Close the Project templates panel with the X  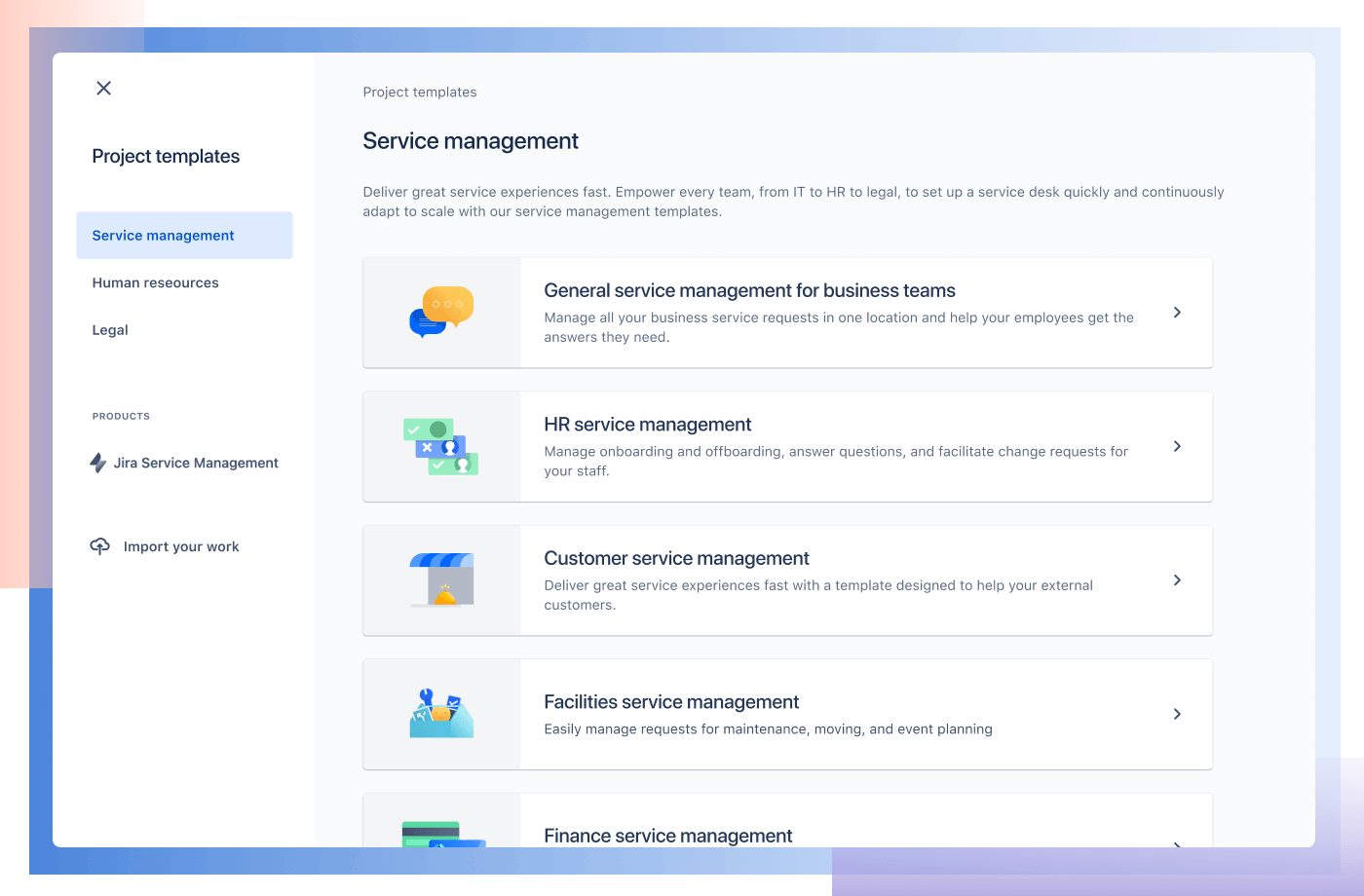tap(103, 88)
